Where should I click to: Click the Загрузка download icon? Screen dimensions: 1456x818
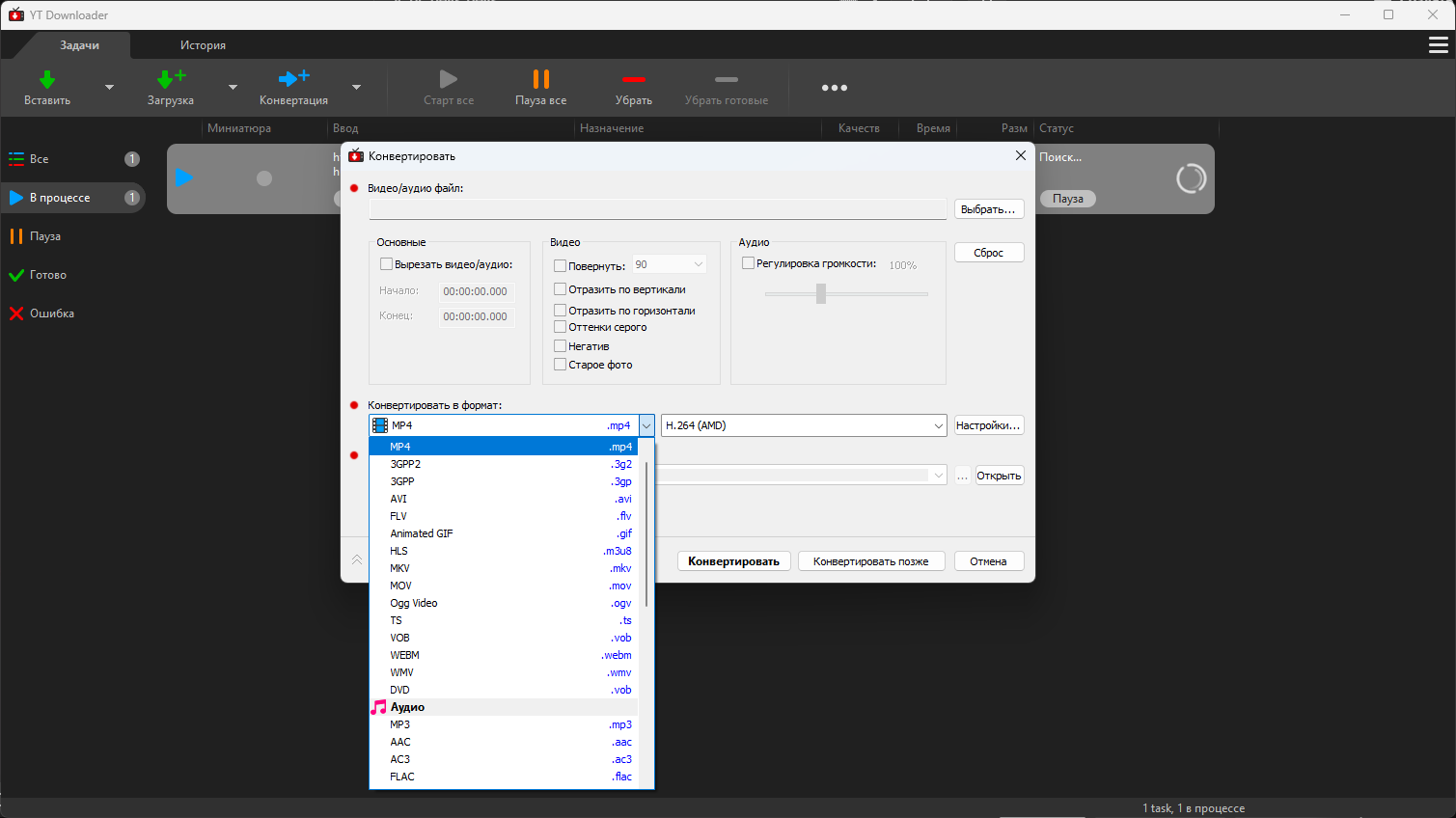(x=170, y=80)
